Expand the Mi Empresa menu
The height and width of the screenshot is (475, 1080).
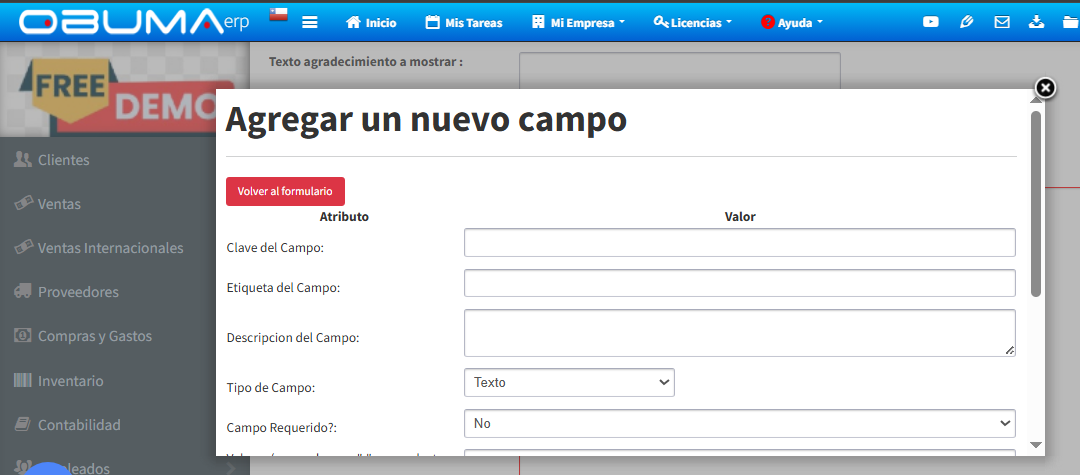(x=579, y=23)
